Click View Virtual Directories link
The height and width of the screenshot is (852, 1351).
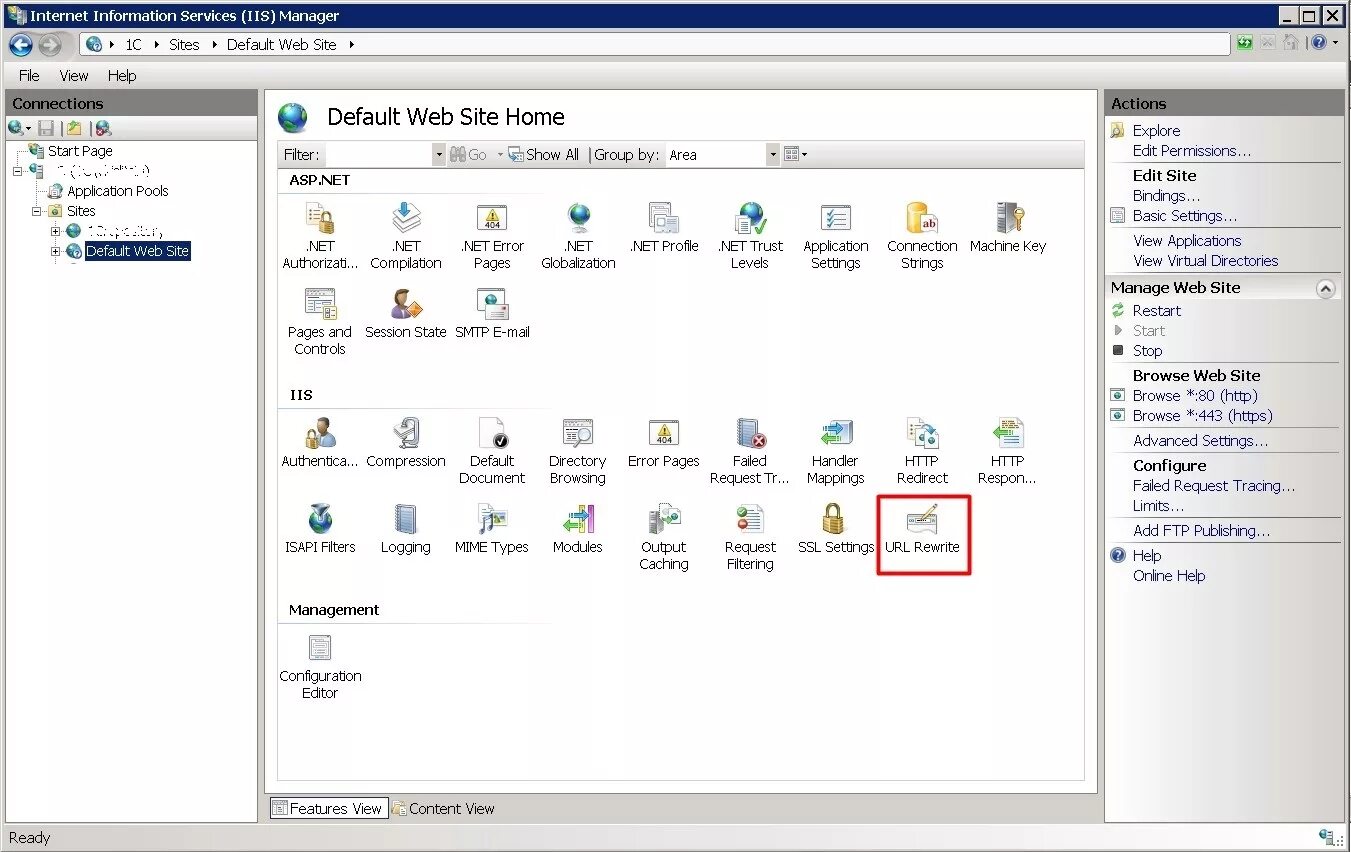pos(1205,261)
